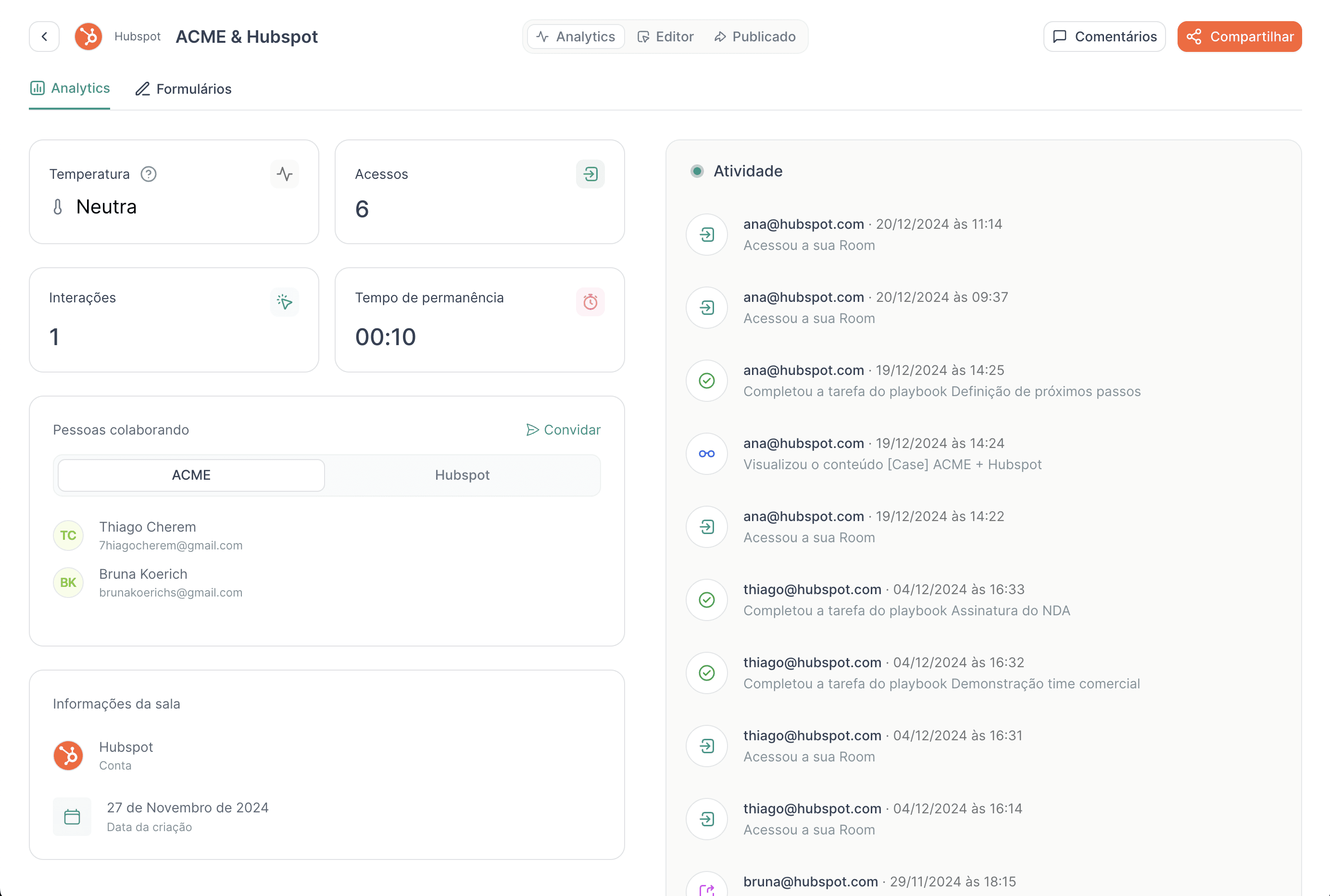Click the Tempo de permanência stopwatch icon
Viewport: 1330px width, 896px height.
click(x=590, y=302)
